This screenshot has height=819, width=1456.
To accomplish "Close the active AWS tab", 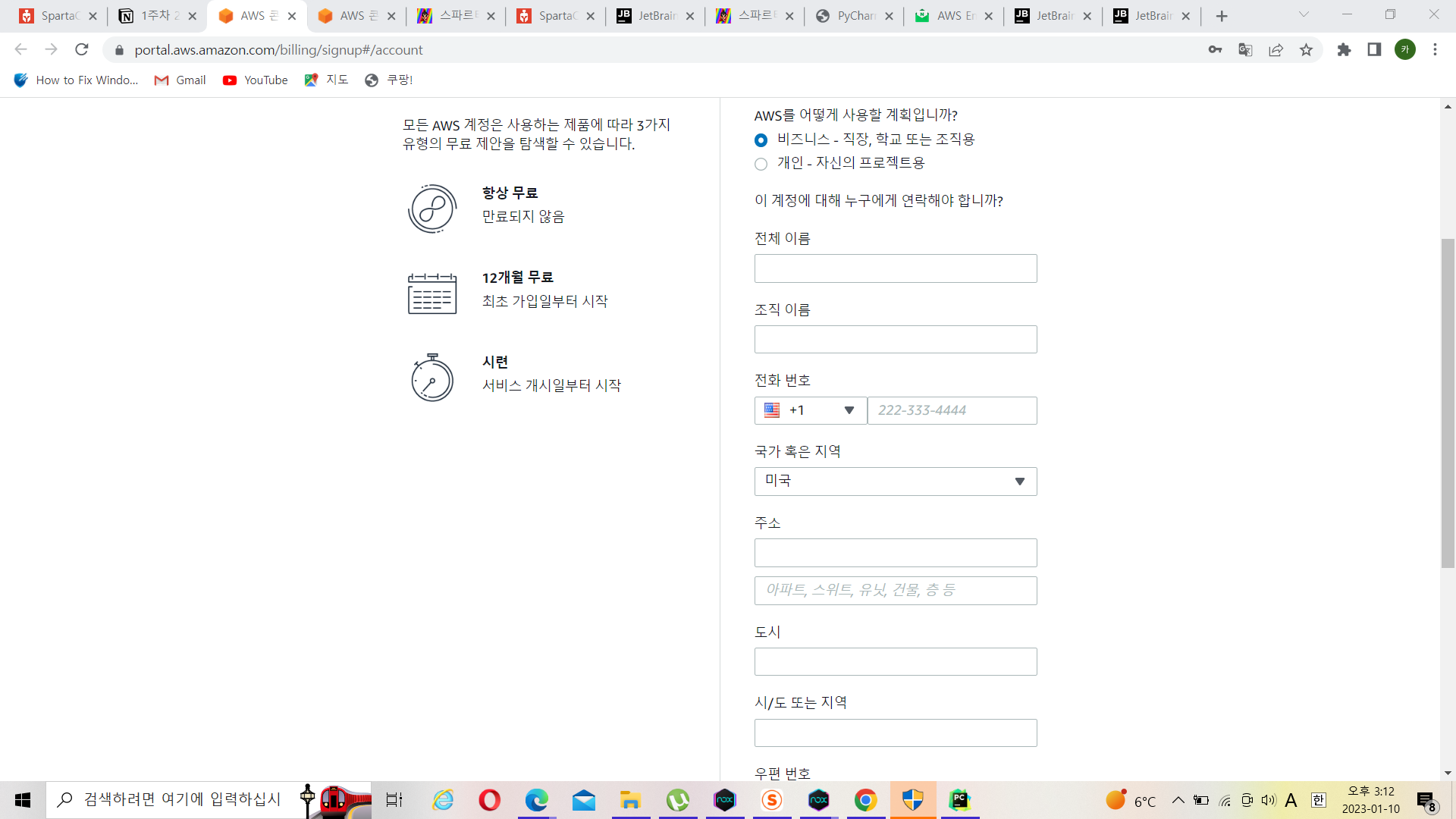I will click(x=292, y=16).
